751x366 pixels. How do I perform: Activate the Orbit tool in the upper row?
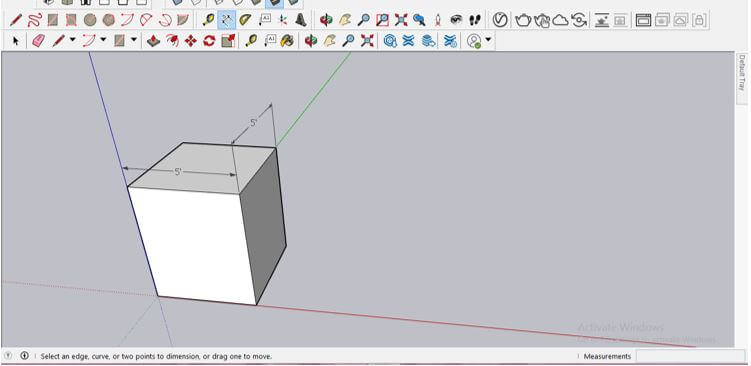tap(326, 20)
